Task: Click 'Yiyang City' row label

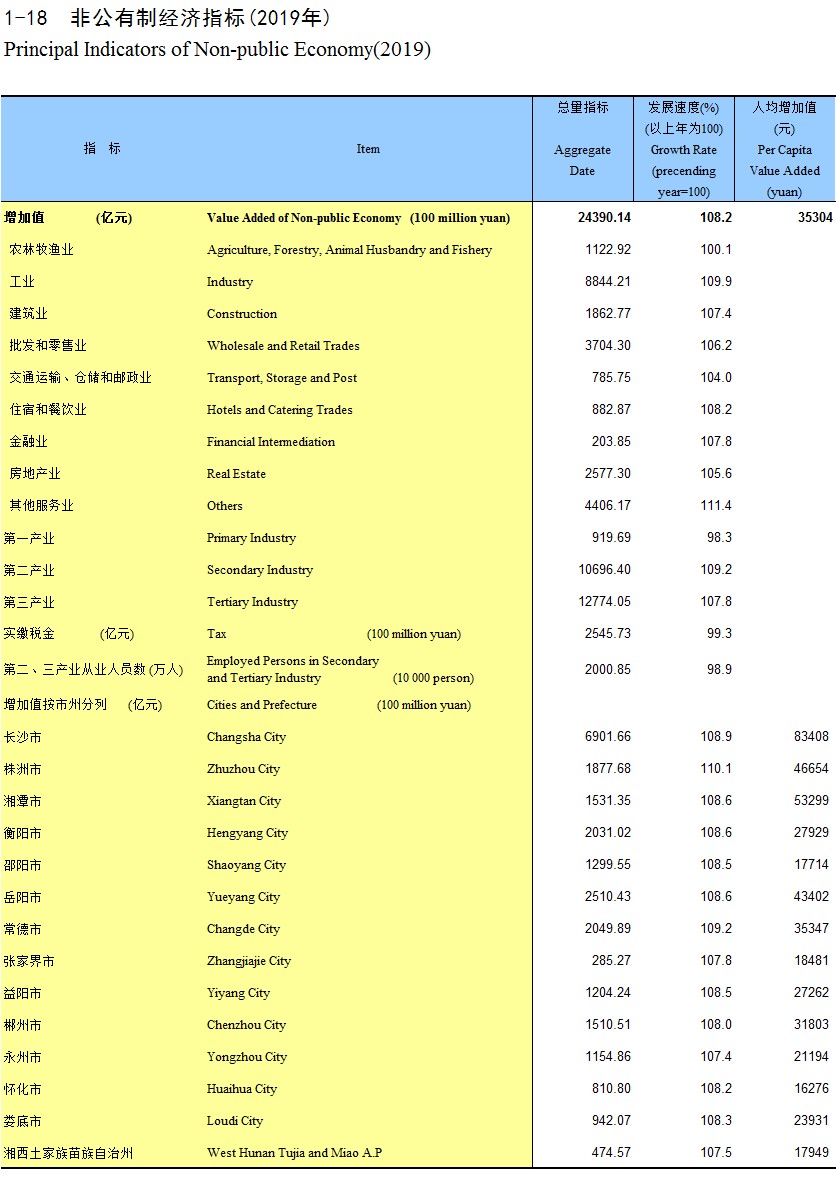Action: pos(238,993)
